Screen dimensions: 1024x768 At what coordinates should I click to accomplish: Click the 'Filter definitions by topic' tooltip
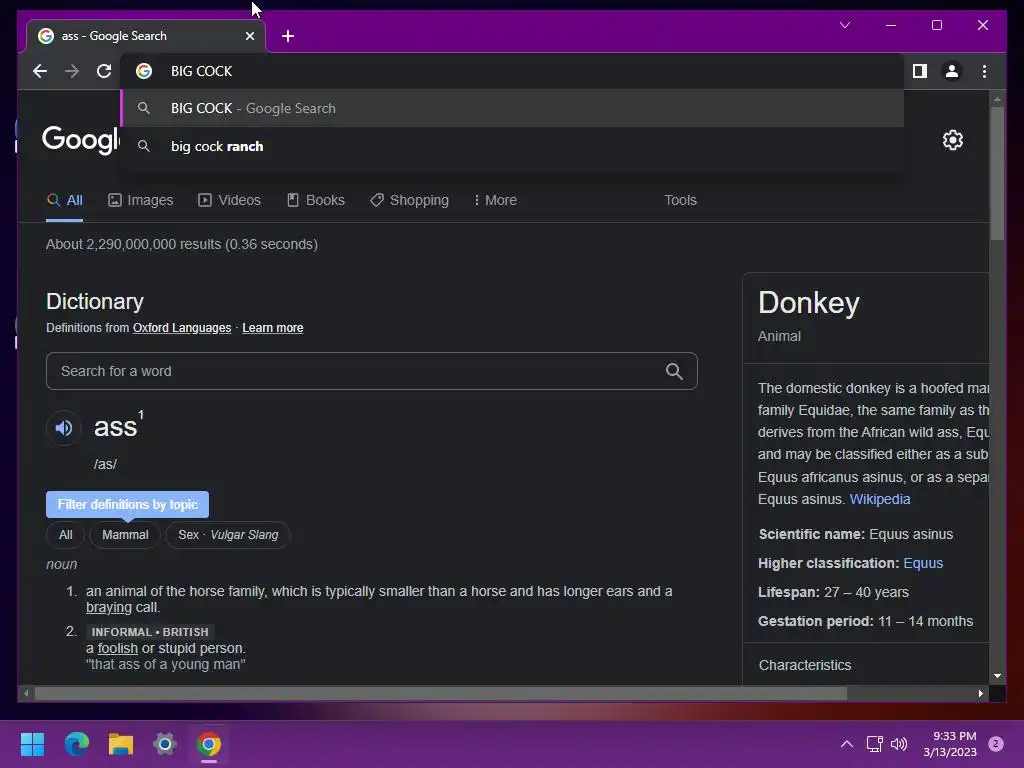pos(127,504)
